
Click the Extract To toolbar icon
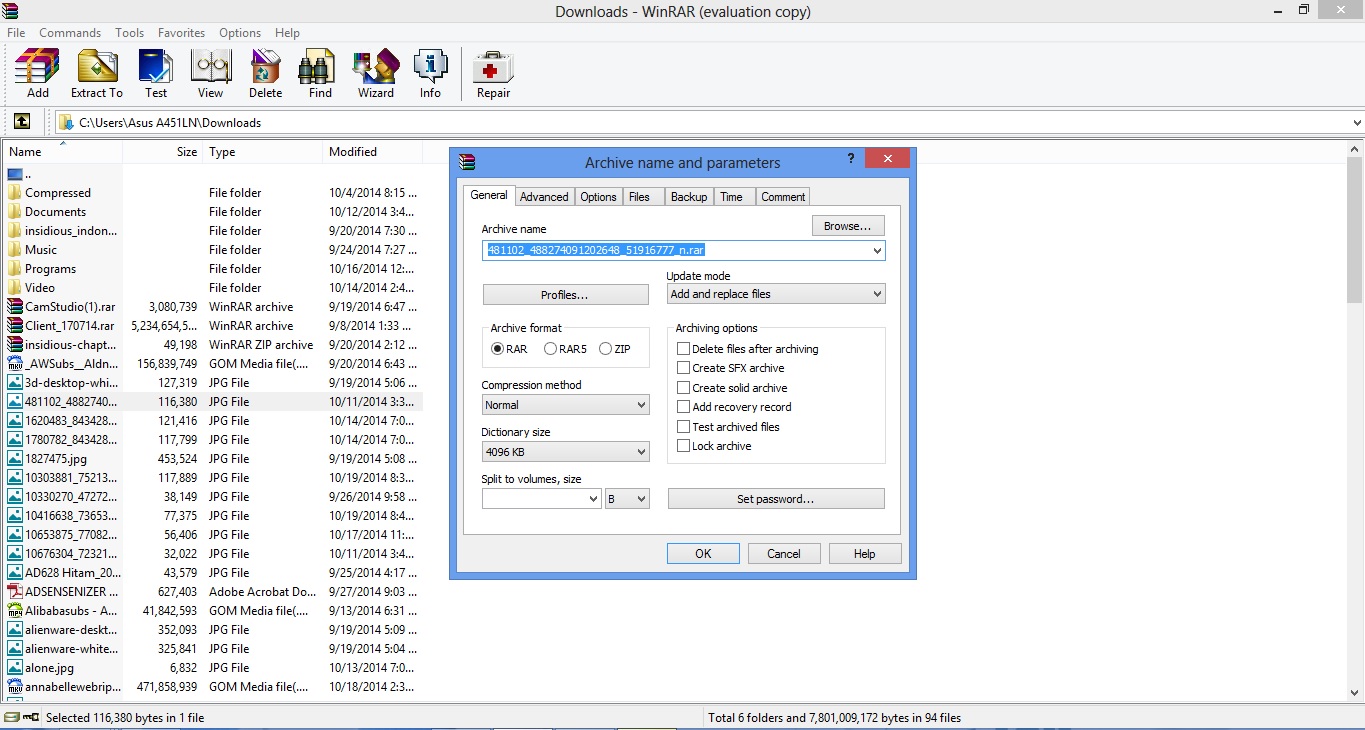coord(97,67)
